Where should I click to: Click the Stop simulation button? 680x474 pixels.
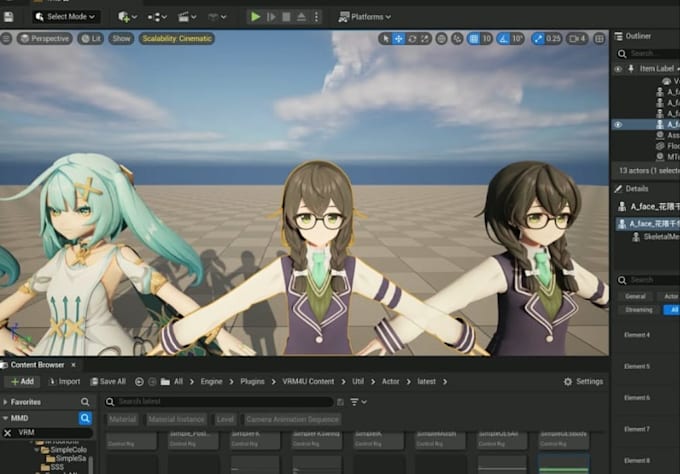pos(286,17)
